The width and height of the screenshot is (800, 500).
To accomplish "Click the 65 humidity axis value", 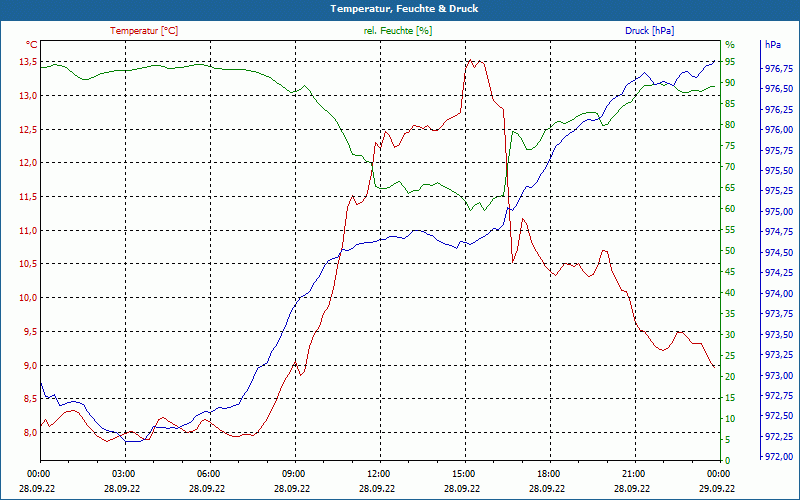I will click(x=730, y=188).
